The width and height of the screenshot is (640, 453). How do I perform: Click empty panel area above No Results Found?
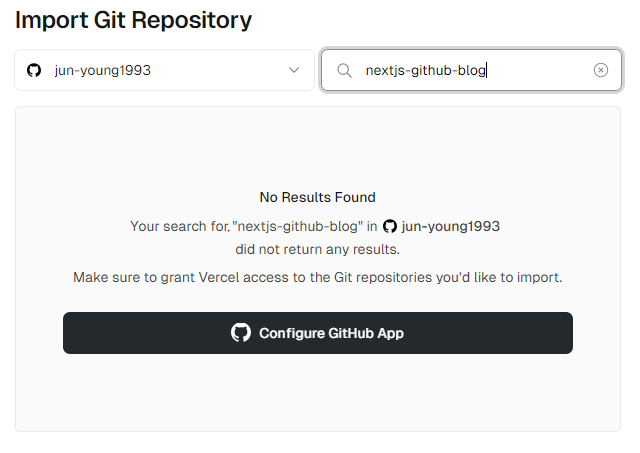click(x=318, y=147)
